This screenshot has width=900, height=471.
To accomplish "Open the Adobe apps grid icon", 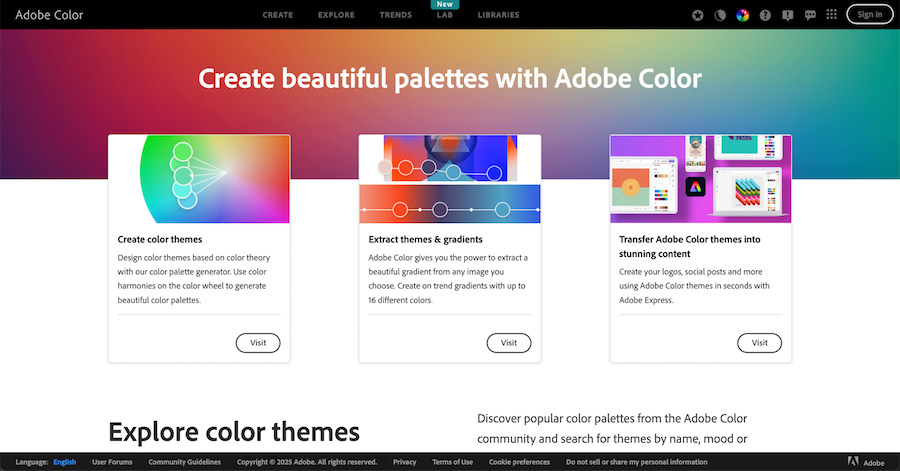I will (831, 14).
